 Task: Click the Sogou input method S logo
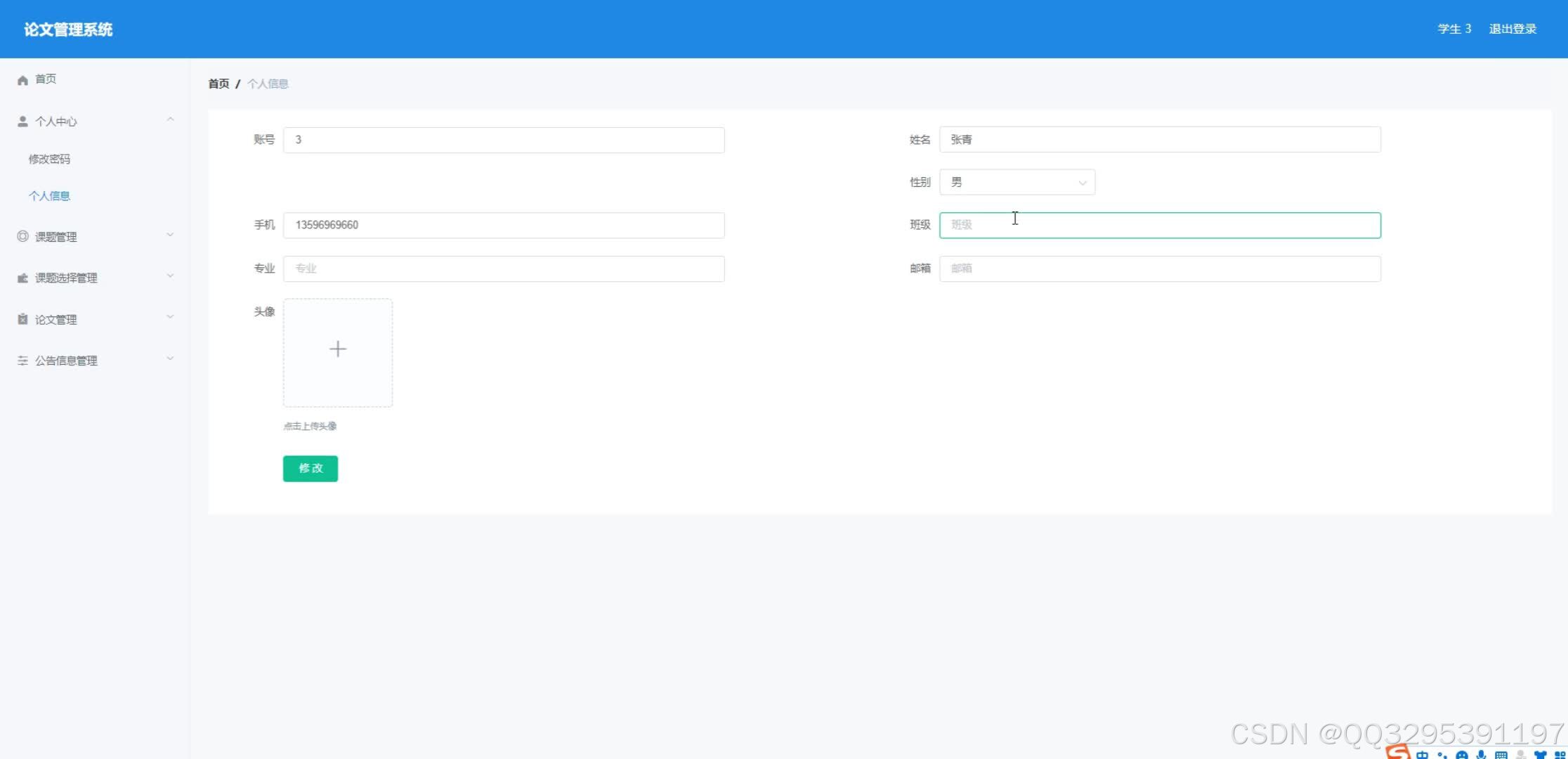(1398, 753)
